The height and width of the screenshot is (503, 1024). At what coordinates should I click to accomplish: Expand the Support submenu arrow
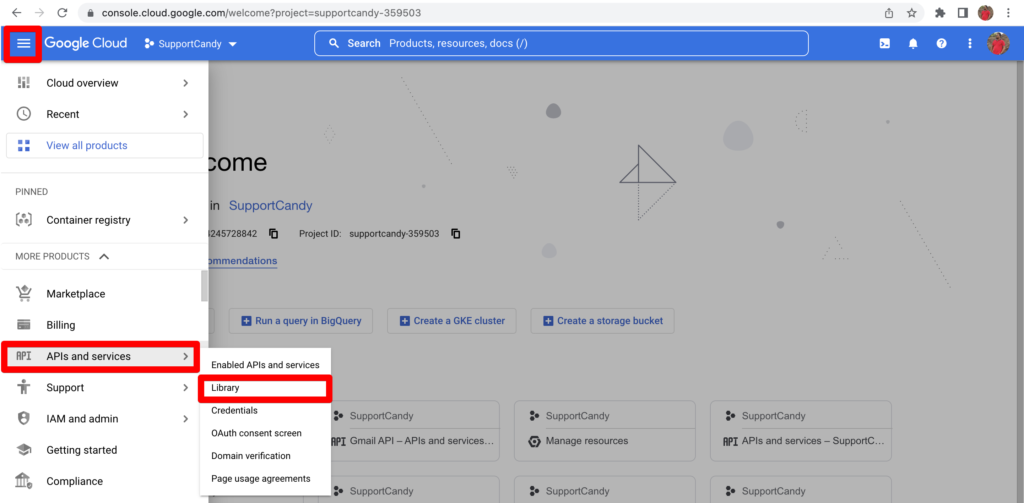[185, 387]
